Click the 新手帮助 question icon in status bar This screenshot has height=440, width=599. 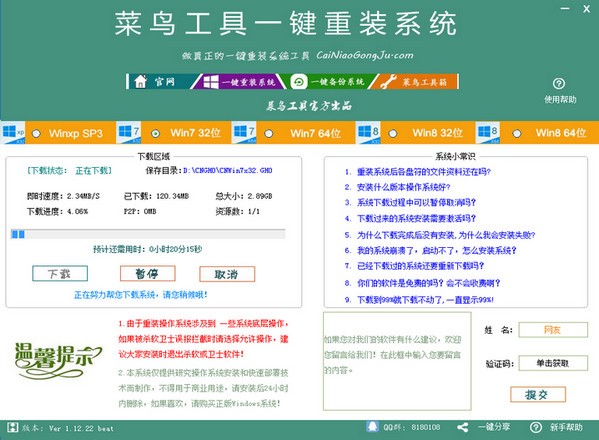(x=536, y=427)
